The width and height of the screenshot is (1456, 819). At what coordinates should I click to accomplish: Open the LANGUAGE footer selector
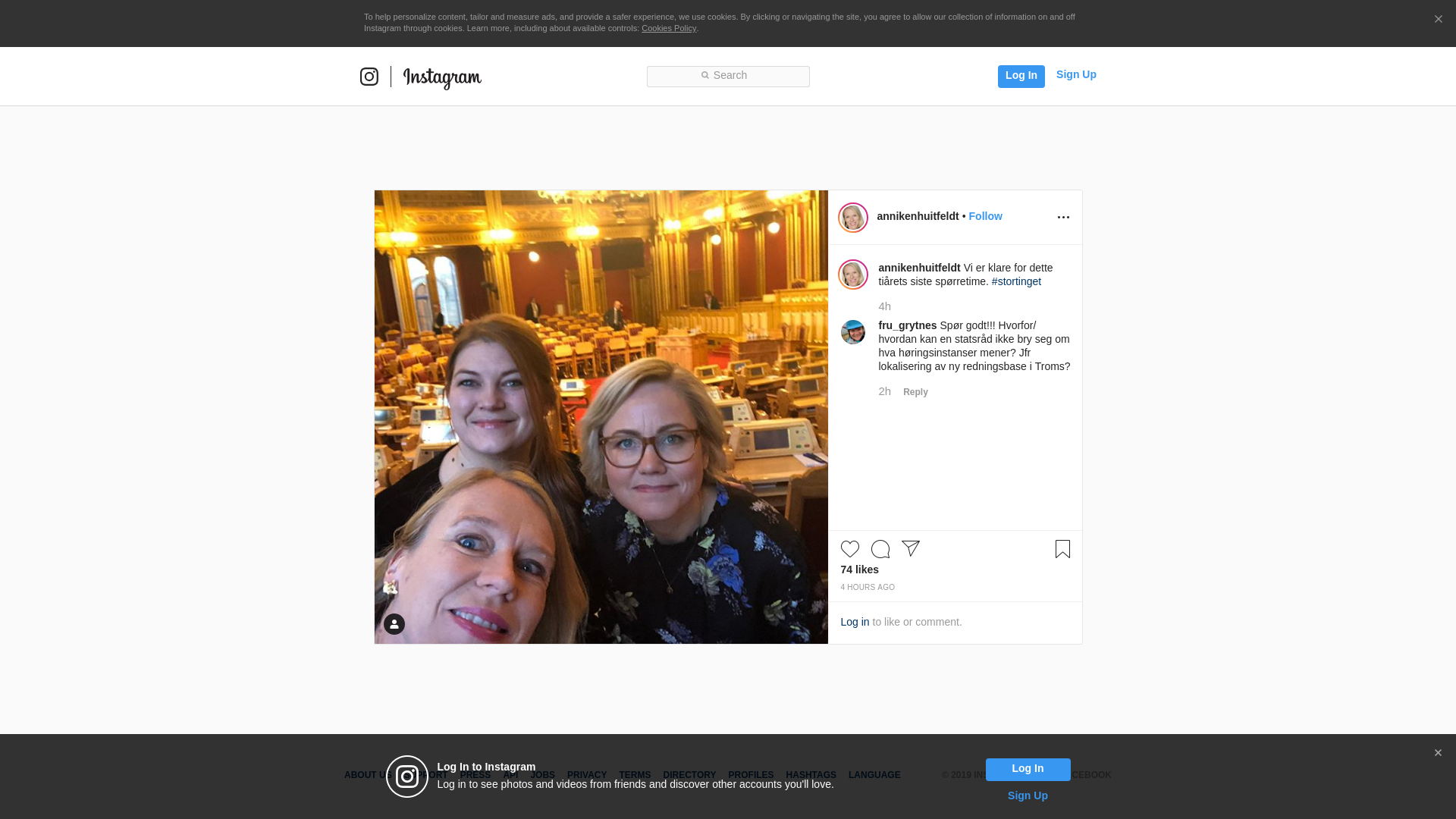pos(874,775)
